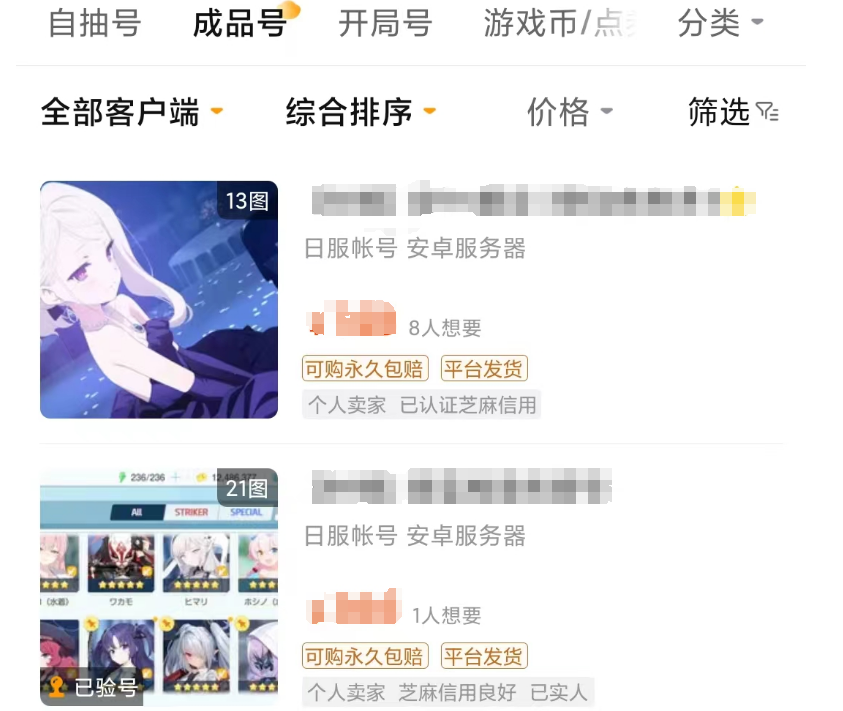The height and width of the screenshot is (711, 843).
Task: Click the 已验号 verified badge
Action: [92, 687]
